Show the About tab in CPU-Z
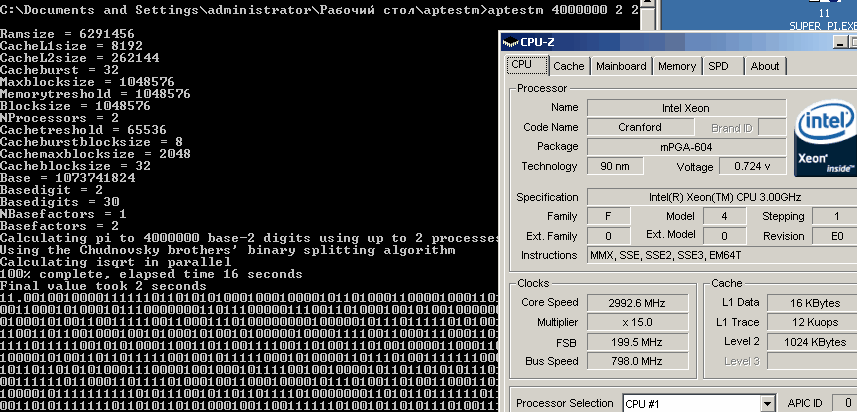857x412 pixels. point(765,66)
